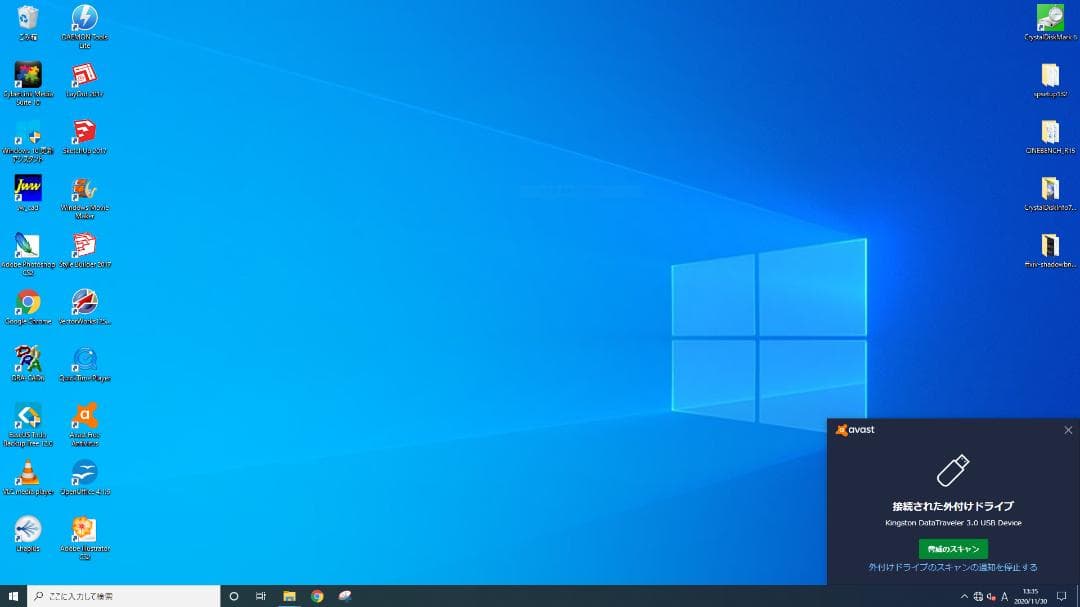The height and width of the screenshot is (607, 1080).
Task: Open DAEMON Tools Lite
Action: click(84, 18)
